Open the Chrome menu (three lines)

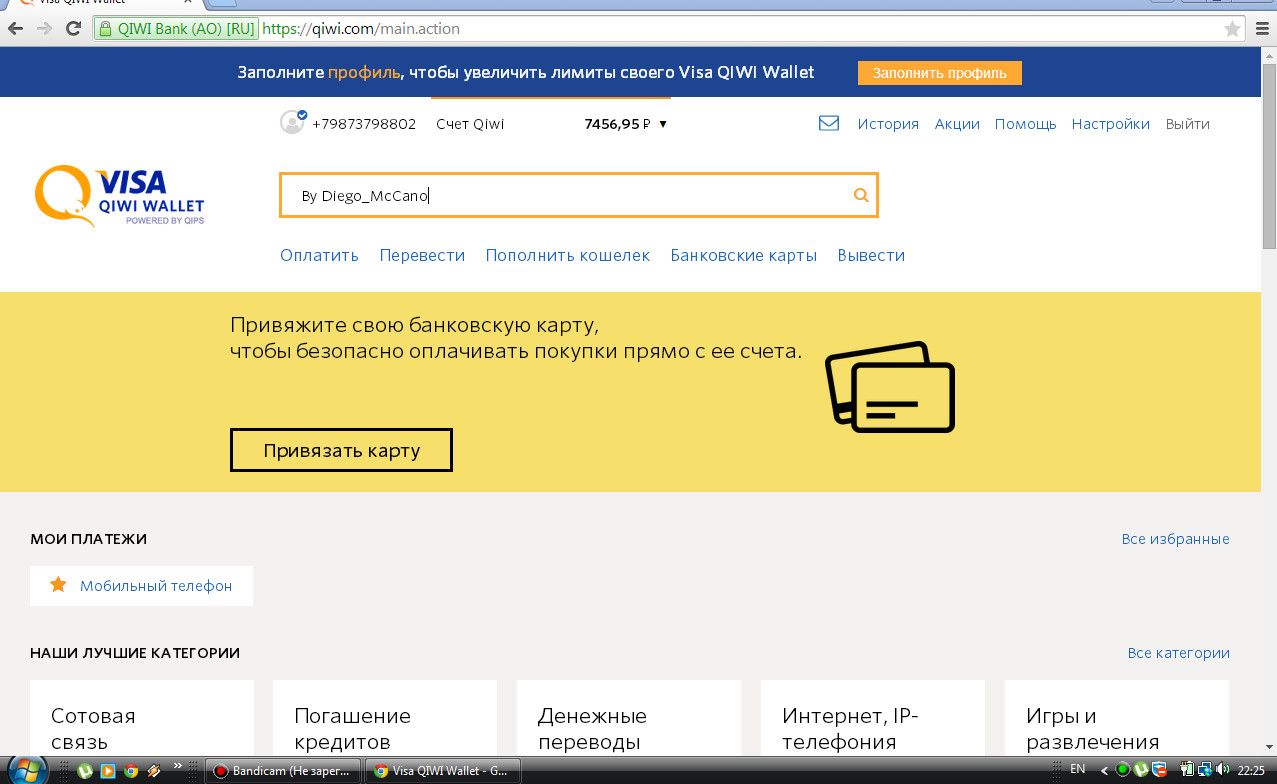coord(1262,29)
